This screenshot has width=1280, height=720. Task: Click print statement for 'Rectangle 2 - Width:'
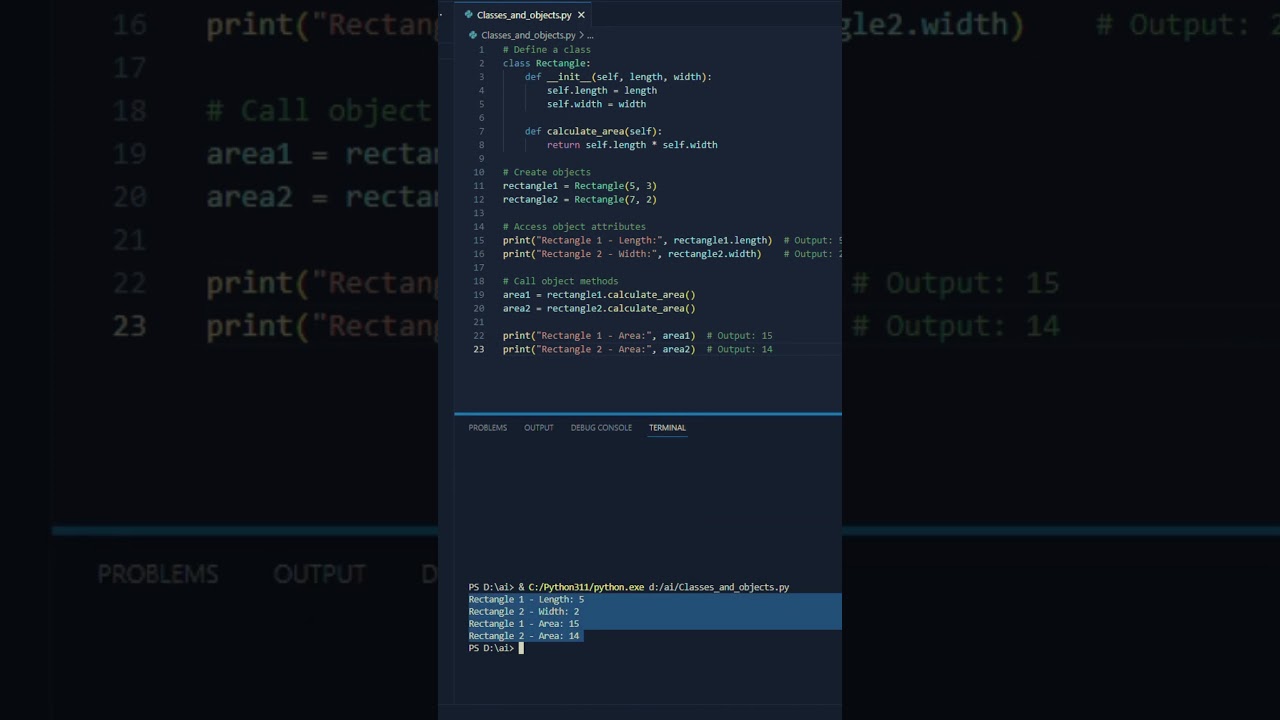coord(632,254)
